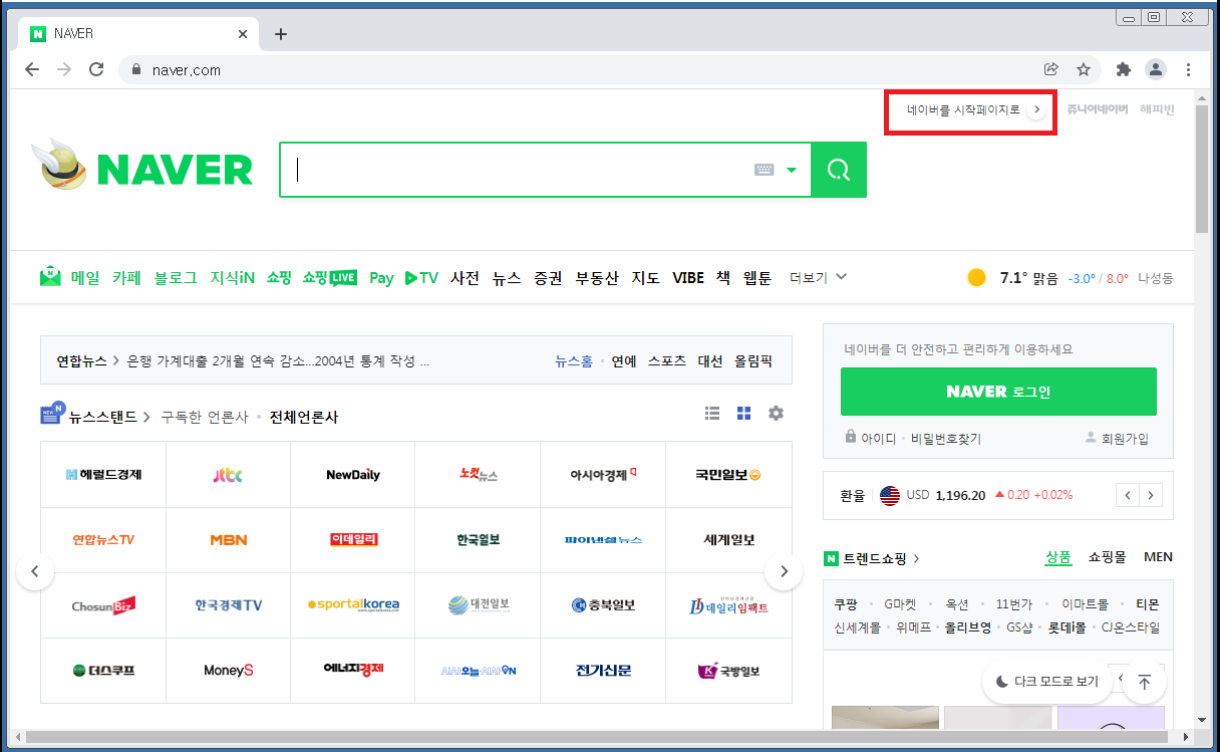This screenshot has height=752, width=1220.
Task: Open newsstand settings gear icon
Action: coord(776,413)
